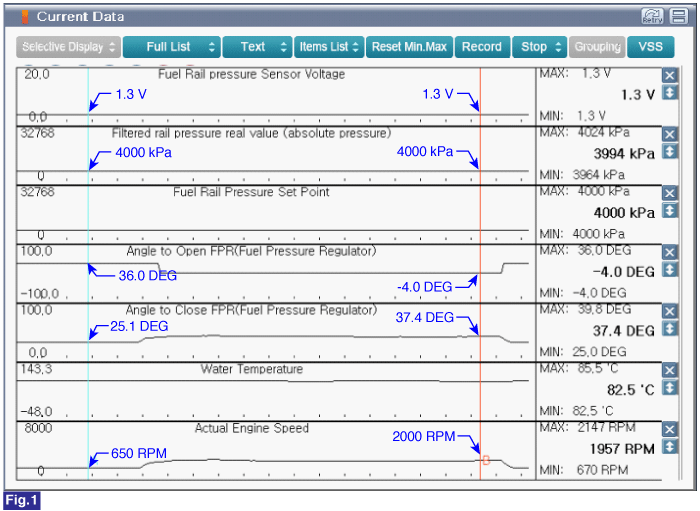Image resolution: width=700 pixels, height=511 pixels.
Task: Click the current value 3994 kPa
Action: coord(624,154)
